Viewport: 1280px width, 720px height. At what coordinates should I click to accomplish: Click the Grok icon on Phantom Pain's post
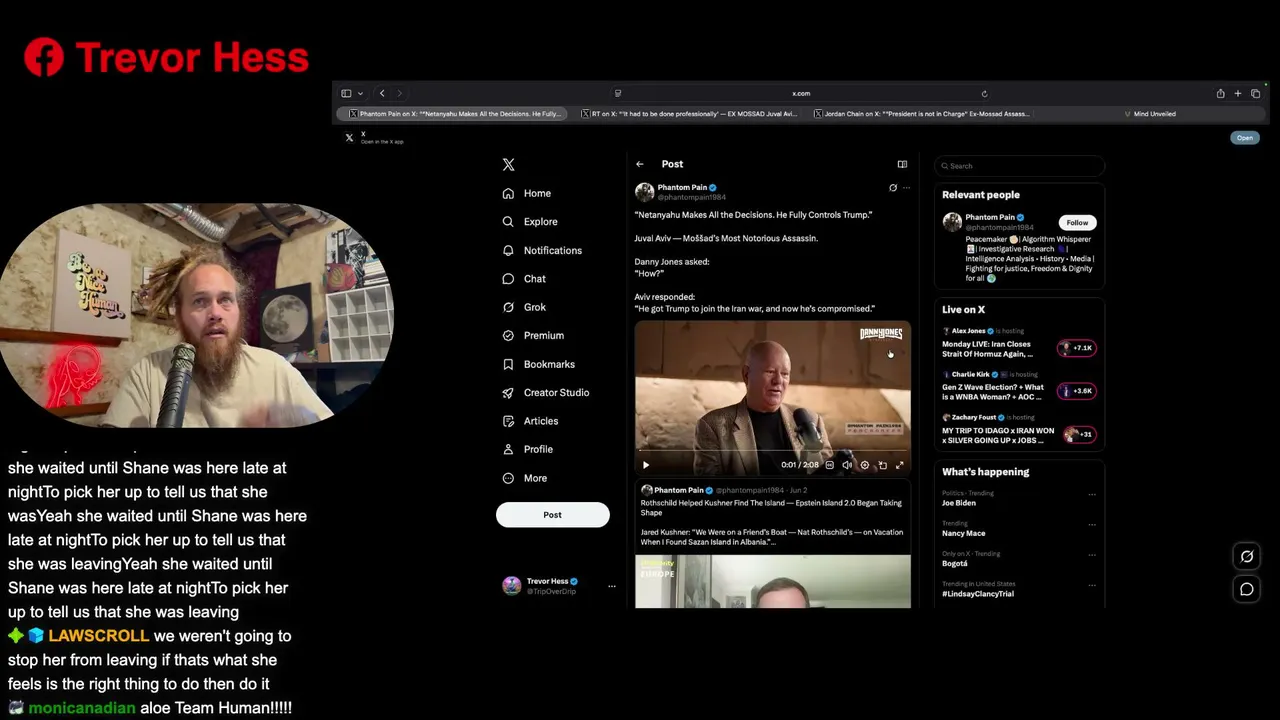point(893,187)
